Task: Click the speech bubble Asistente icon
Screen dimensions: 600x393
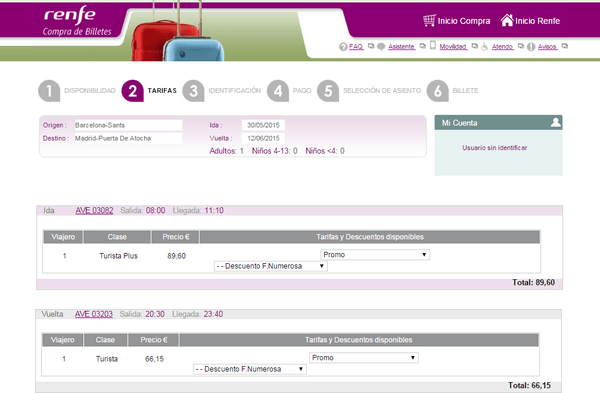Action: [381, 47]
